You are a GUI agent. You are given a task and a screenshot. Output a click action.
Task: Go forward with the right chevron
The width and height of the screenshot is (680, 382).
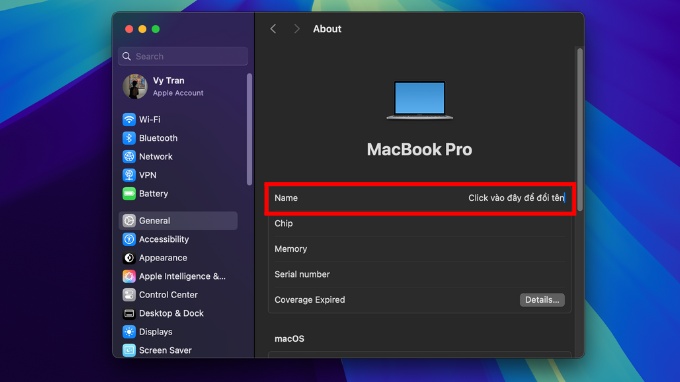pyautogui.click(x=297, y=29)
